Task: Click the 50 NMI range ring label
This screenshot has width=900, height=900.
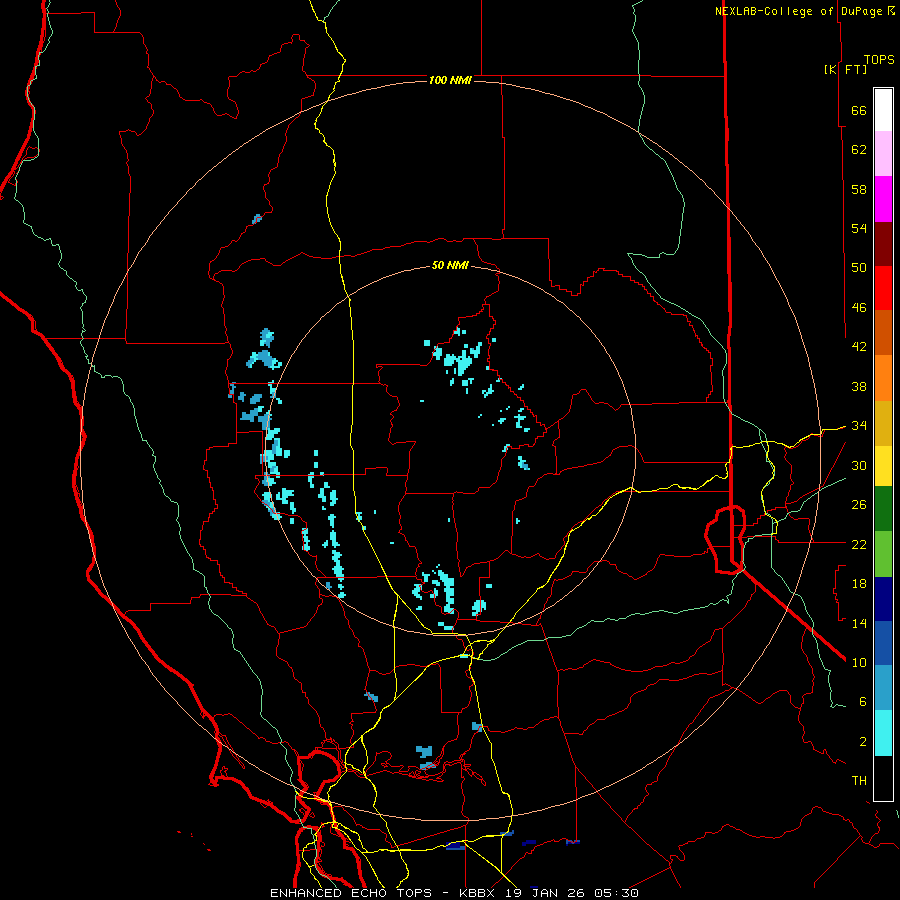Action: (450, 265)
